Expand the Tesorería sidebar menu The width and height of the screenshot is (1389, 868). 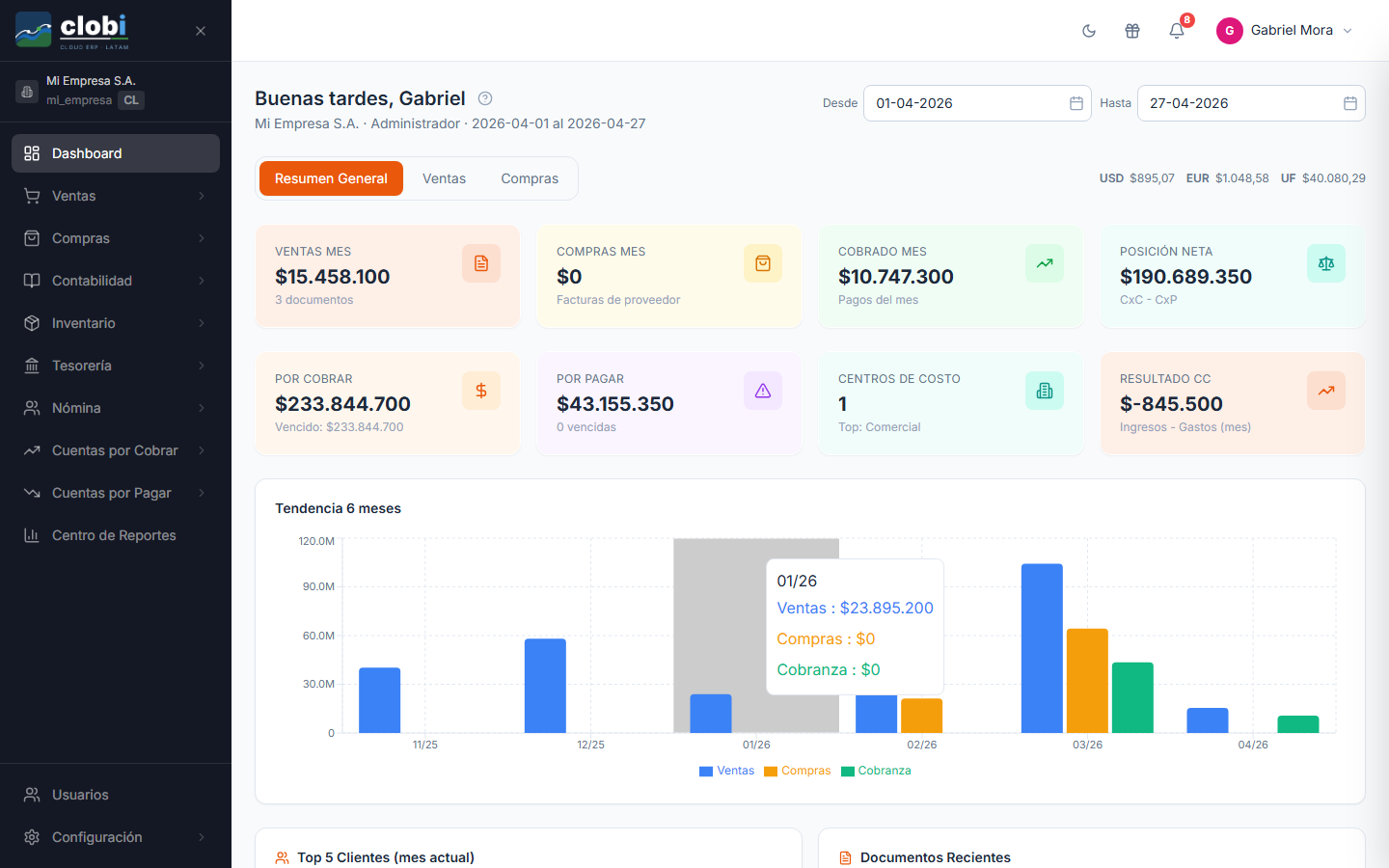click(x=116, y=366)
